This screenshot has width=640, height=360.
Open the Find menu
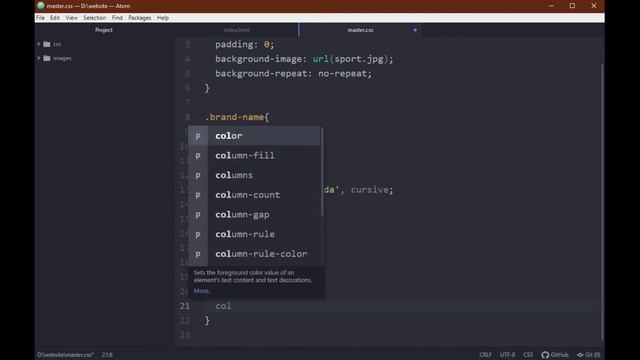(117, 18)
